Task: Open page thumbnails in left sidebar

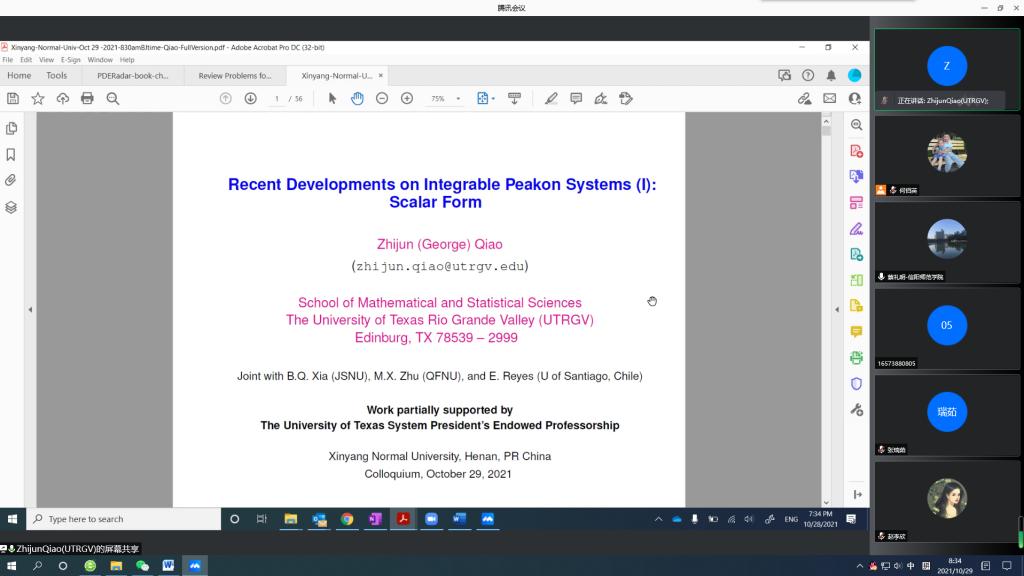Action: [12, 128]
